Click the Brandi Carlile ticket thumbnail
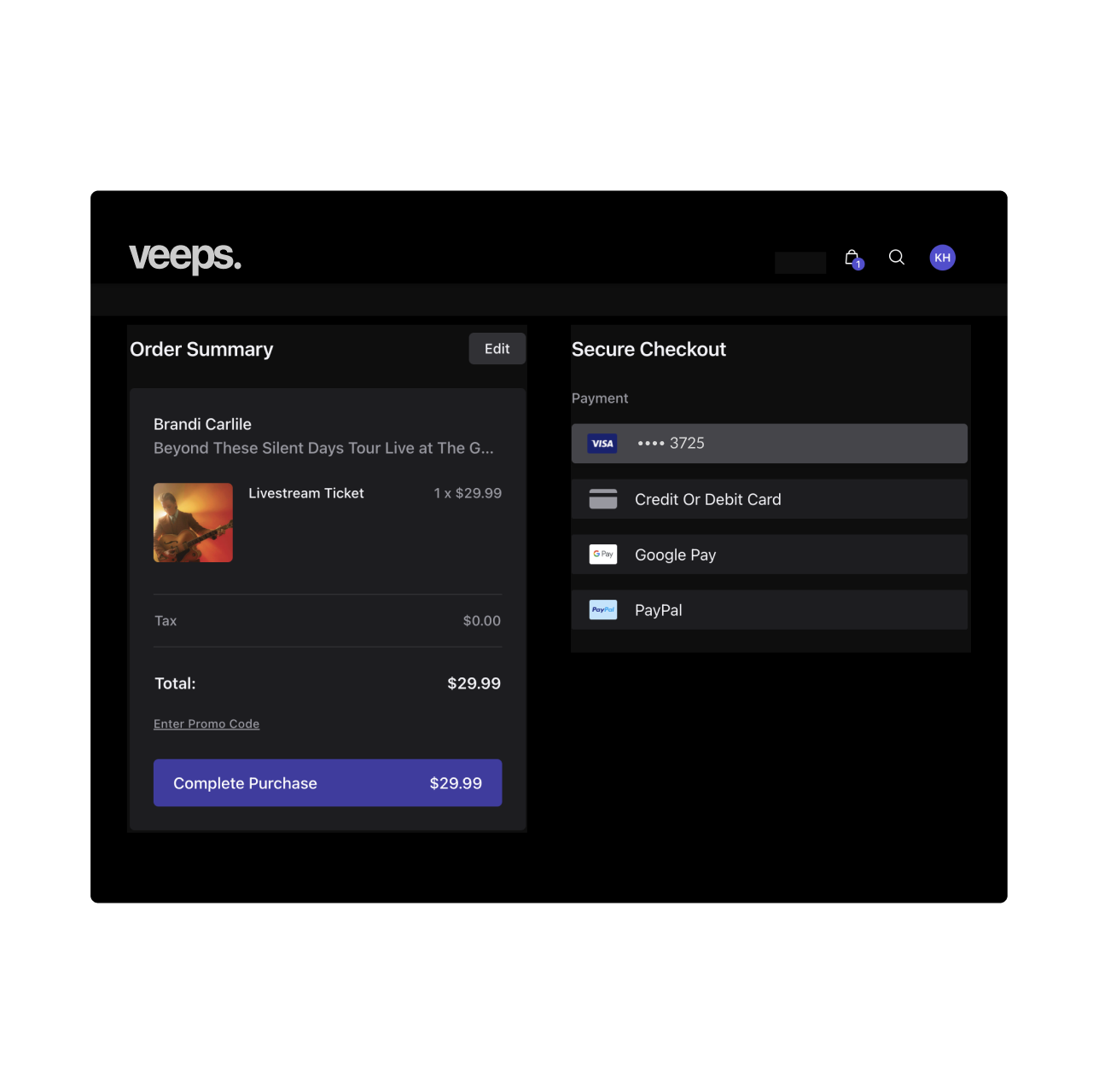This screenshot has width=1099, height=1092. click(x=193, y=523)
